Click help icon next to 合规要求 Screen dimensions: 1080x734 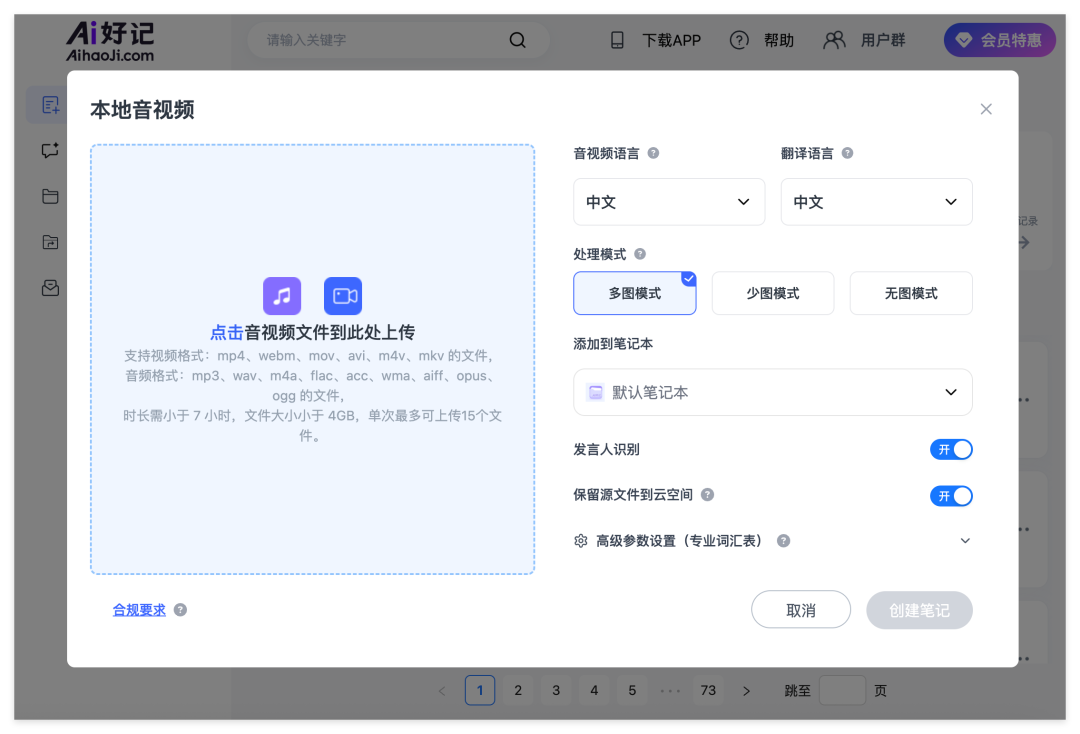[180, 609]
